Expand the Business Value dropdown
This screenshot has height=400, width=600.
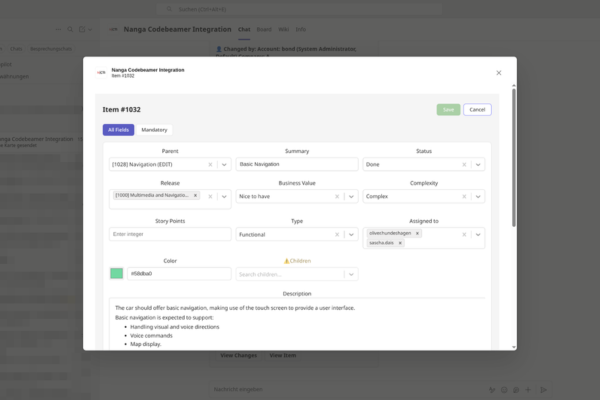[x=351, y=196]
